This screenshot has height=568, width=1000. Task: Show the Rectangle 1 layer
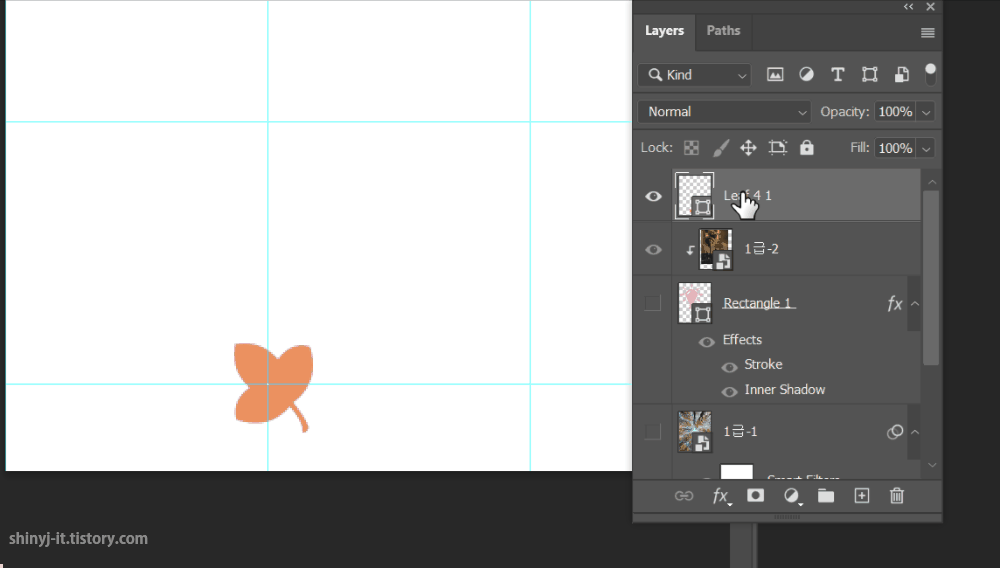[652, 303]
